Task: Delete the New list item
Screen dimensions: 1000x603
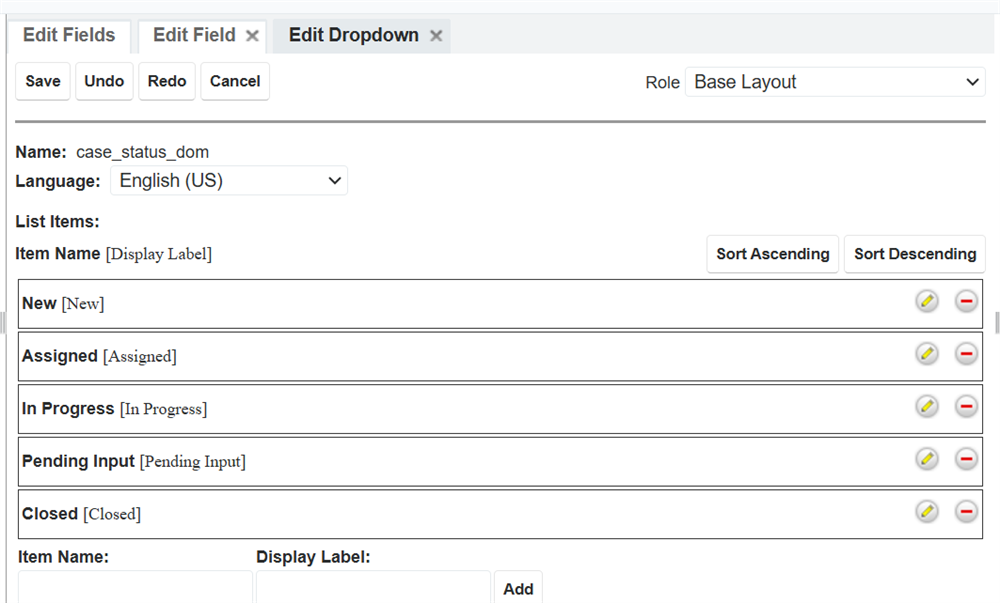Action: [x=966, y=301]
